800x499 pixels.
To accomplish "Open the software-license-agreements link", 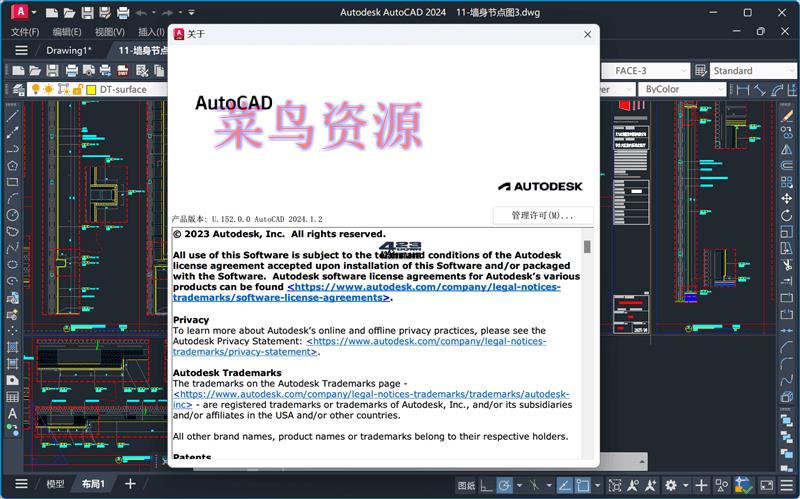I will pyautogui.click(x=366, y=292).
